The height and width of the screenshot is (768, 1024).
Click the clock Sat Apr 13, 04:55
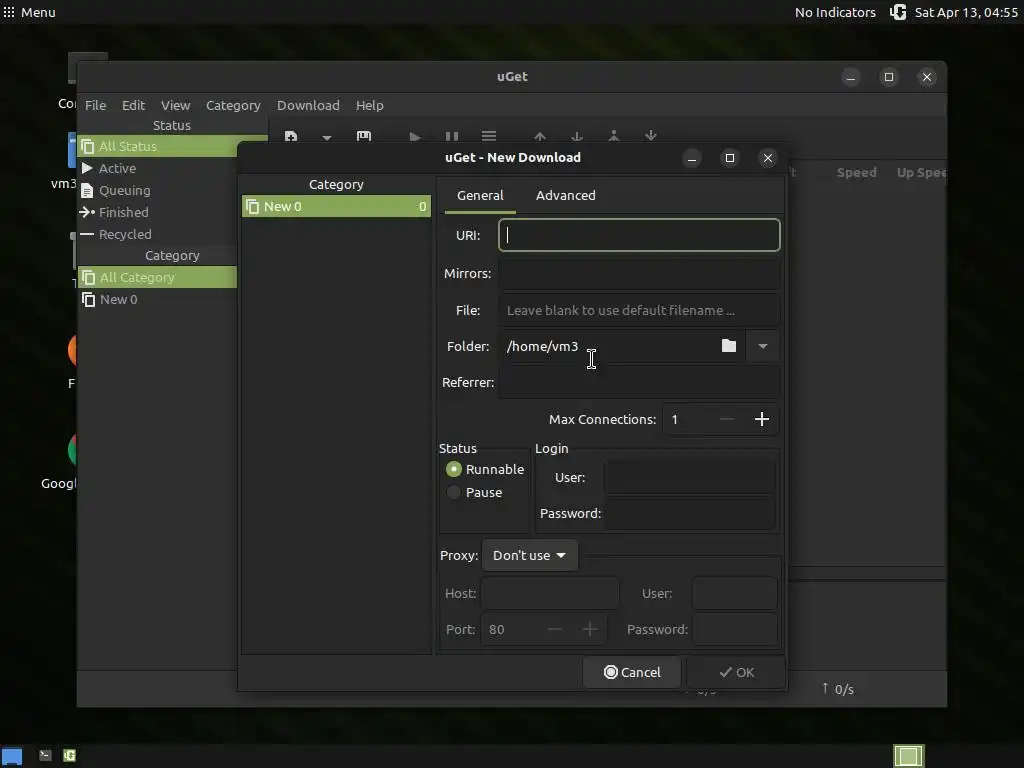(966, 12)
